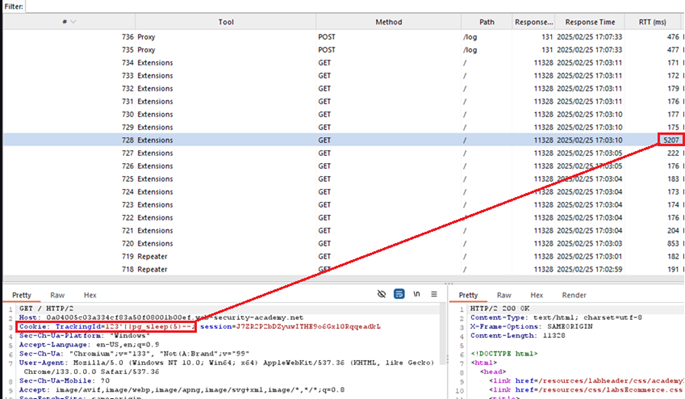
Task: Sort log by RTT (ms) column header
Action: click(x=652, y=22)
